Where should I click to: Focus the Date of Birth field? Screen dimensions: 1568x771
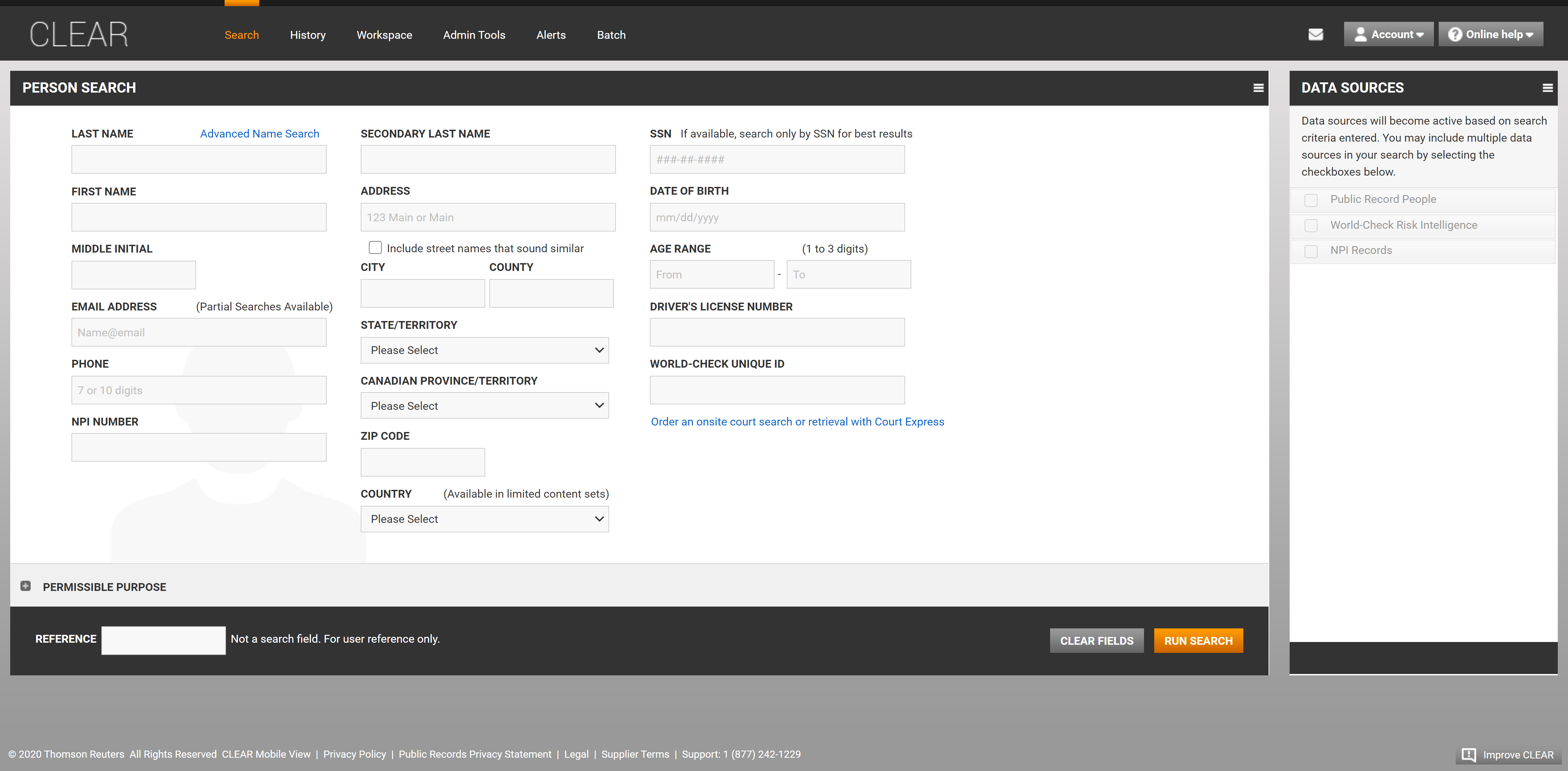777,218
